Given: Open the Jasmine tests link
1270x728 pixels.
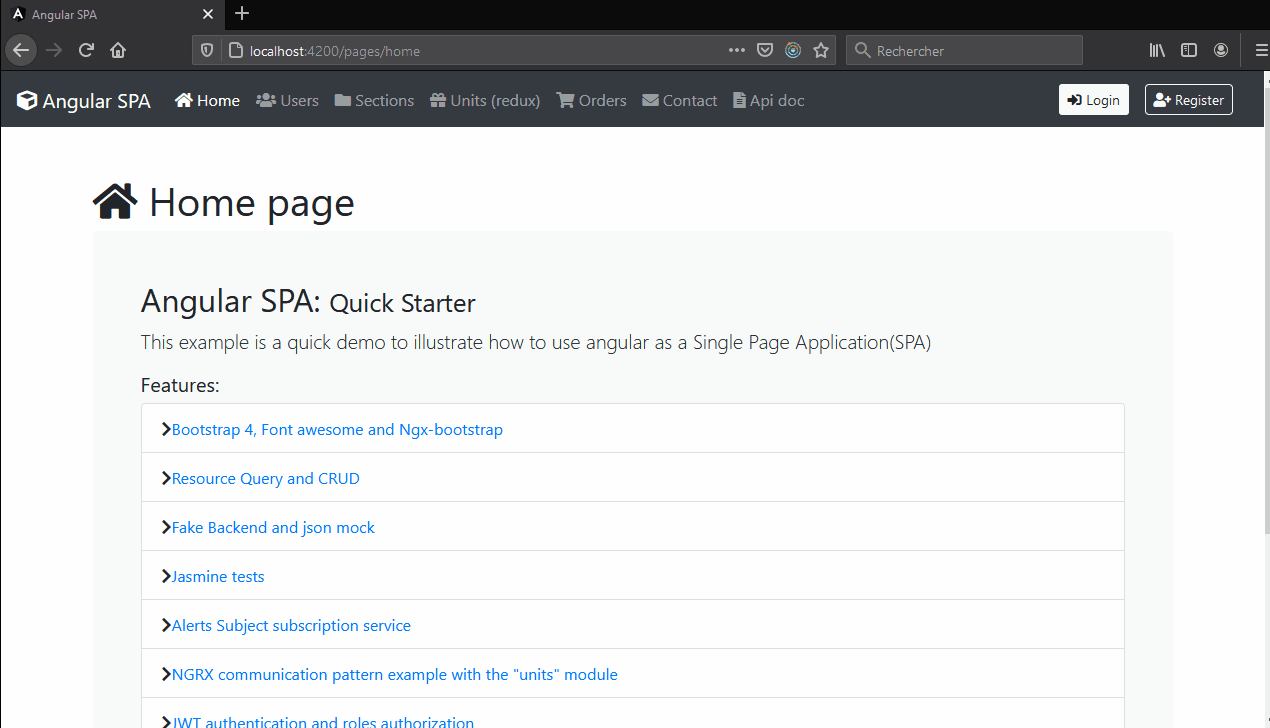Looking at the screenshot, I should click(217, 576).
